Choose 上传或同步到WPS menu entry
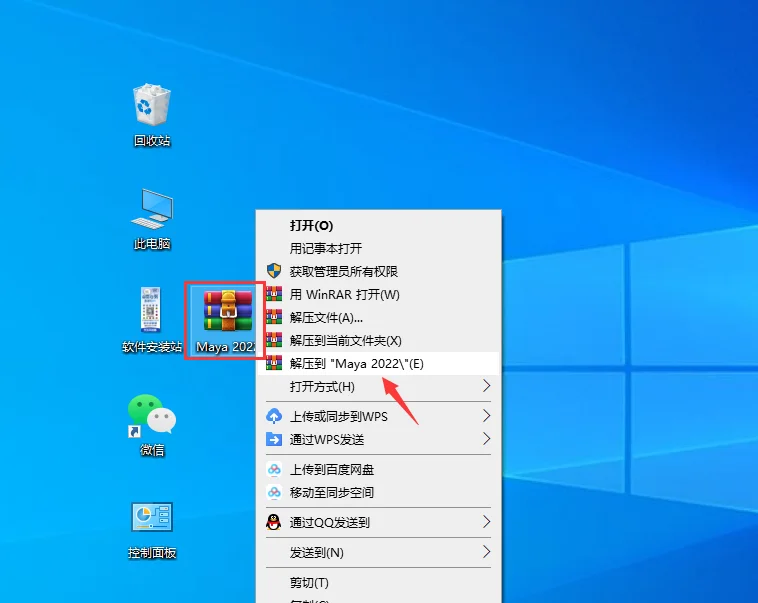 [x=378, y=416]
